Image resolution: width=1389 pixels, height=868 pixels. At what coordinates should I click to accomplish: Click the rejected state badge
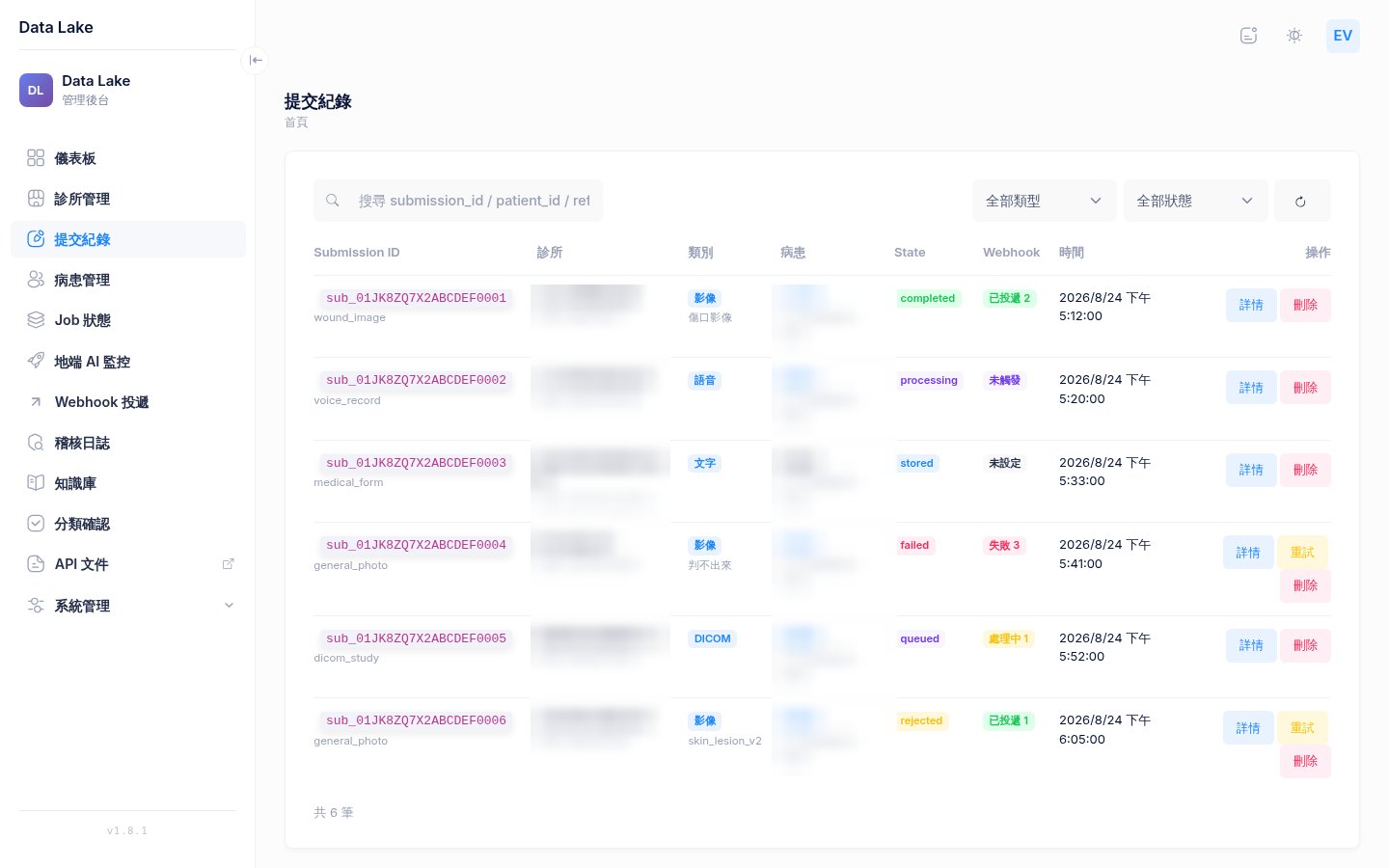(921, 720)
